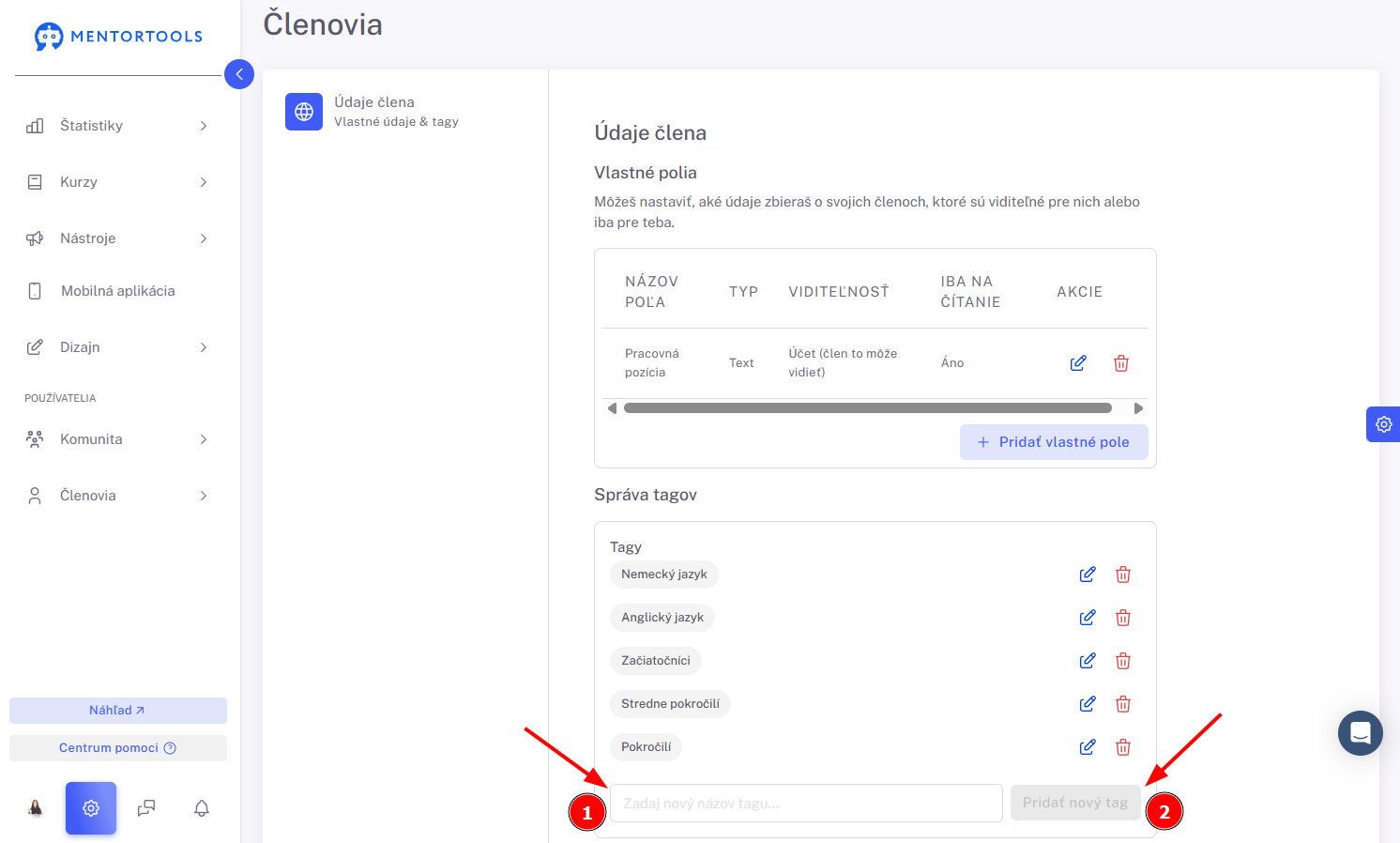Expand the Kurzy submenu
The image size is (1400, 843).
[117, 182]
